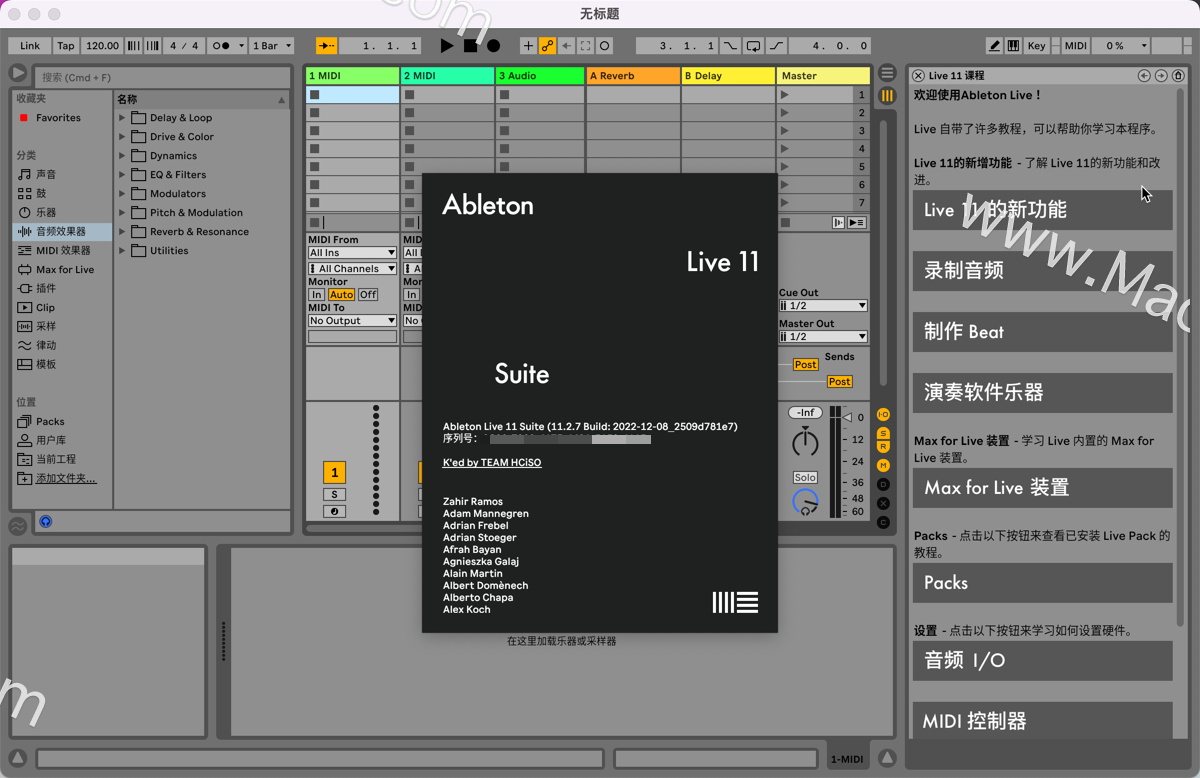
Task: Enable MIDI Arrangement Overdub plus button
Action: coord(528,46)
